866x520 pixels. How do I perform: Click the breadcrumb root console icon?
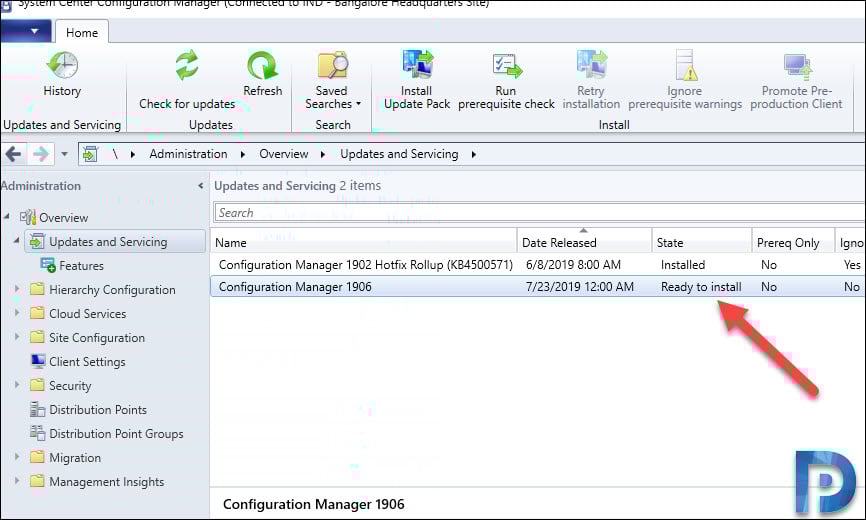tap(89, 154)
